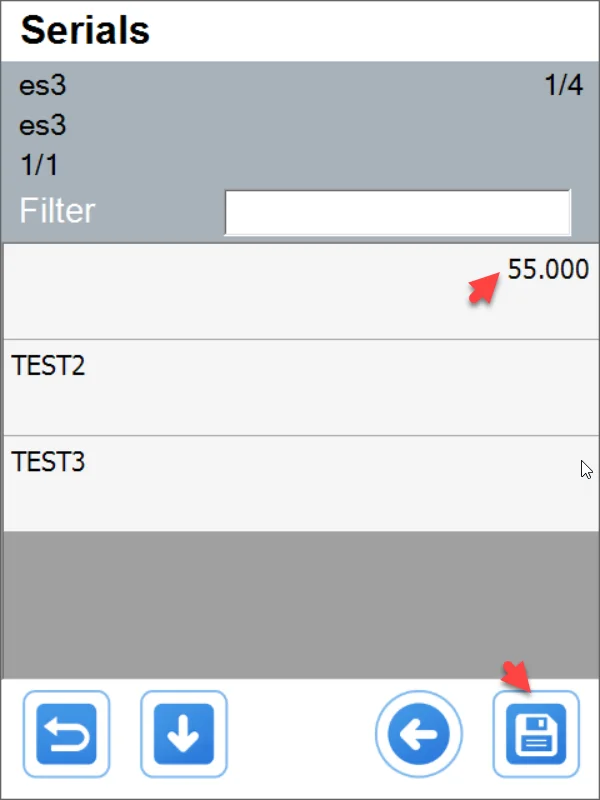Image resolution: width=600 pixels, height=800 pixels.
Task: Click the 1/4 counter in header
Action: click(563, 86)
